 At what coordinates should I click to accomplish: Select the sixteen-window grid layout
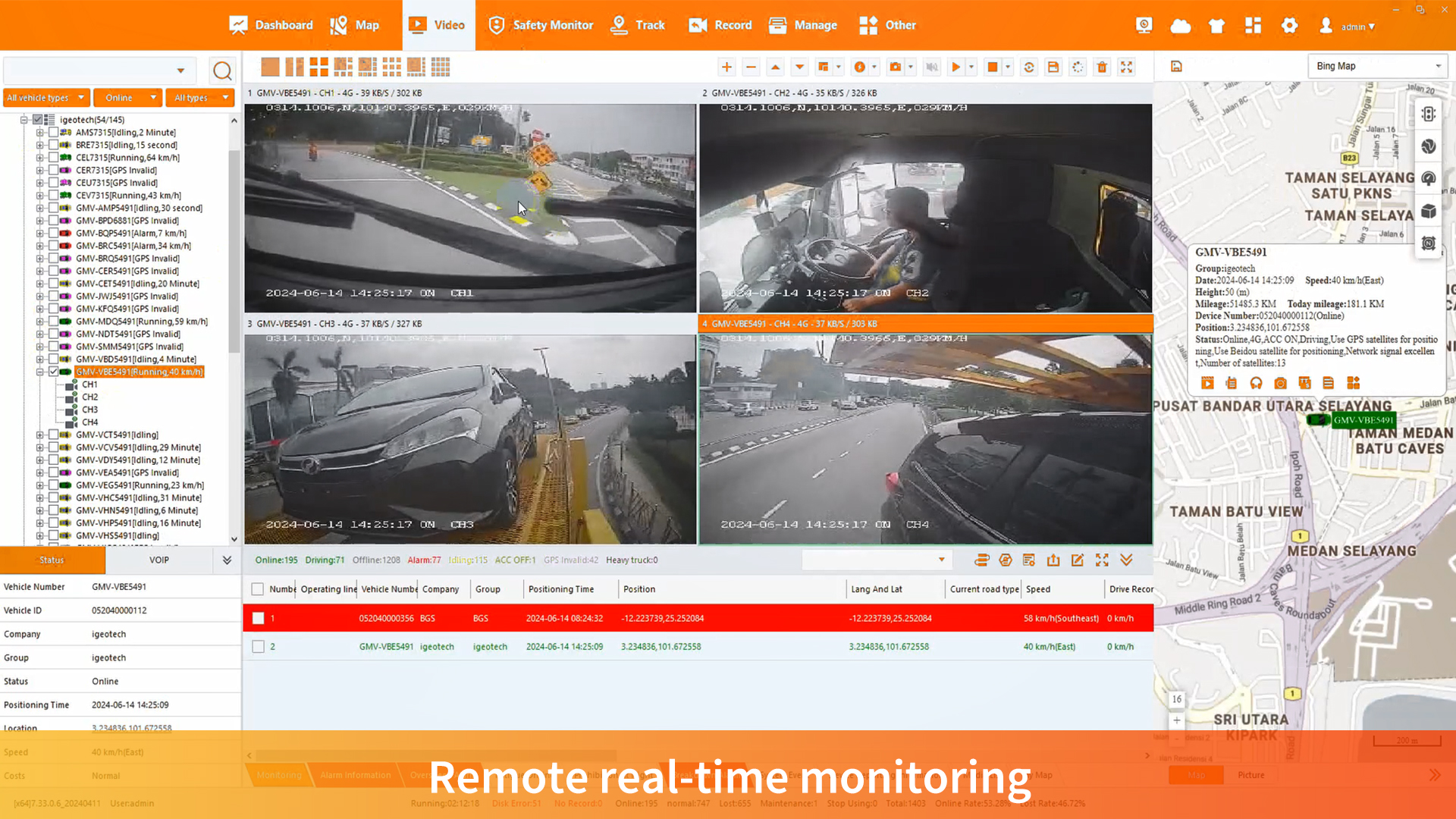(x=440, y=67)
